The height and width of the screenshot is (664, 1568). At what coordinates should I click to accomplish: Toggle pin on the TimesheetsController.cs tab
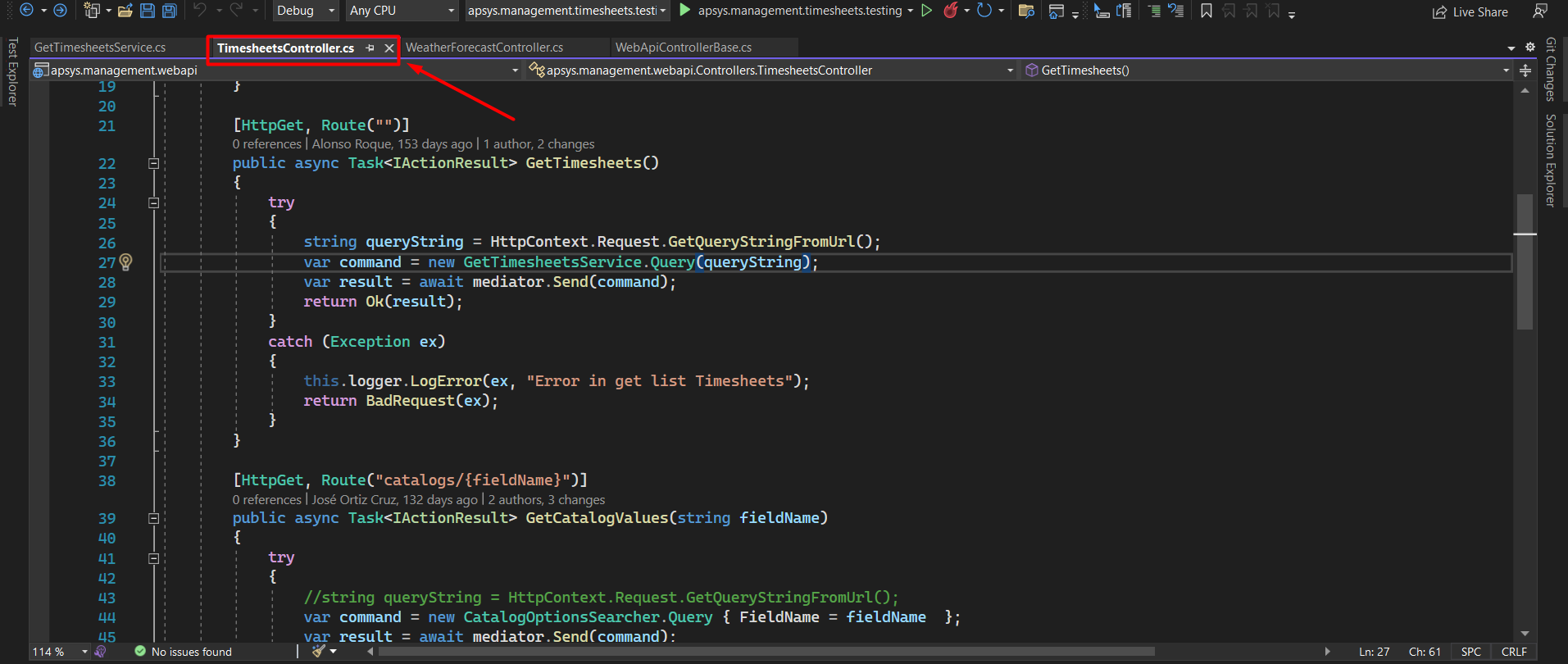(370, 48)
